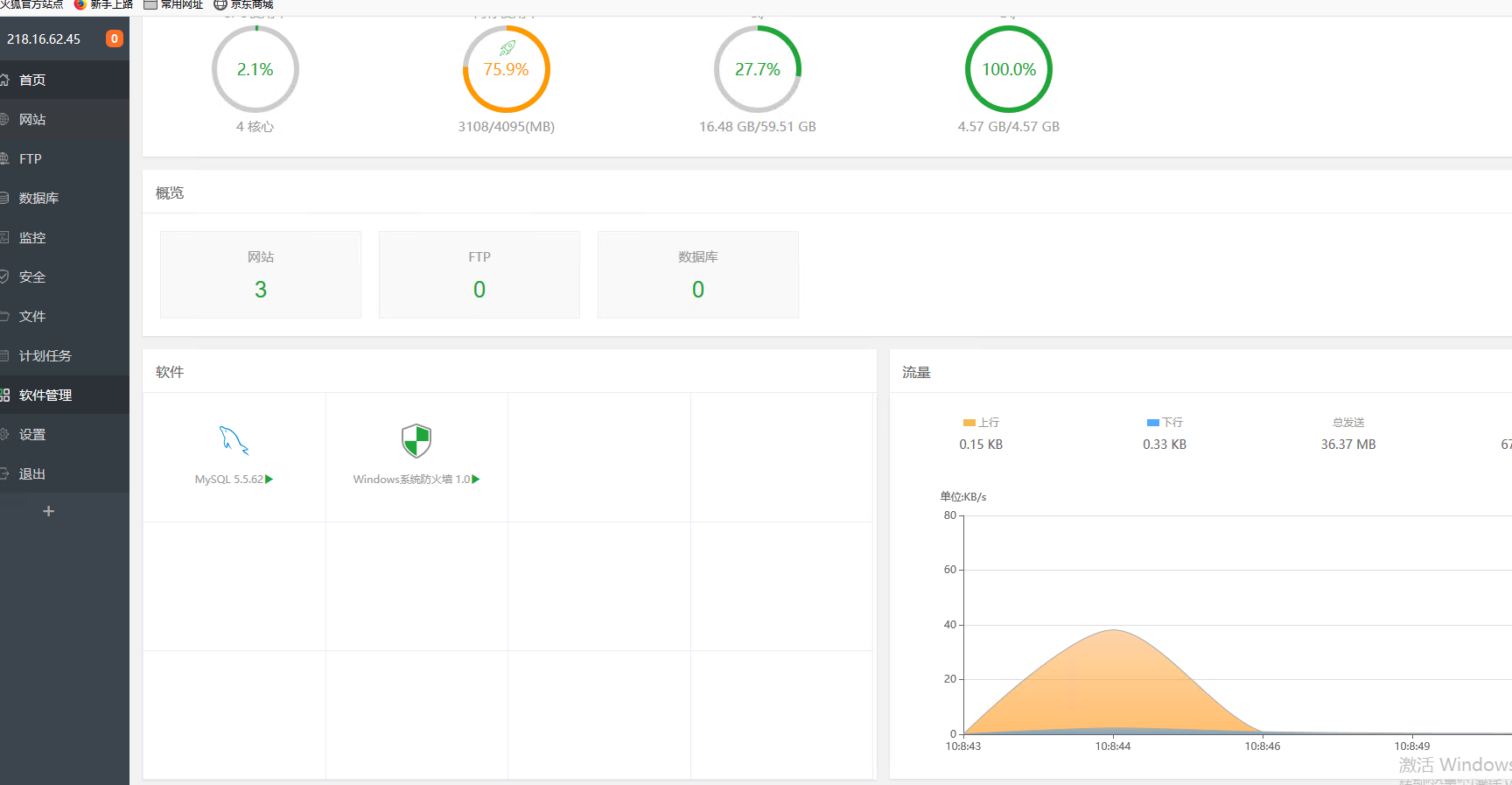Screen dimensions: 1512x785
Task: Click the 10:8:44 time axis label
Action: click(x=1113, y=746)
